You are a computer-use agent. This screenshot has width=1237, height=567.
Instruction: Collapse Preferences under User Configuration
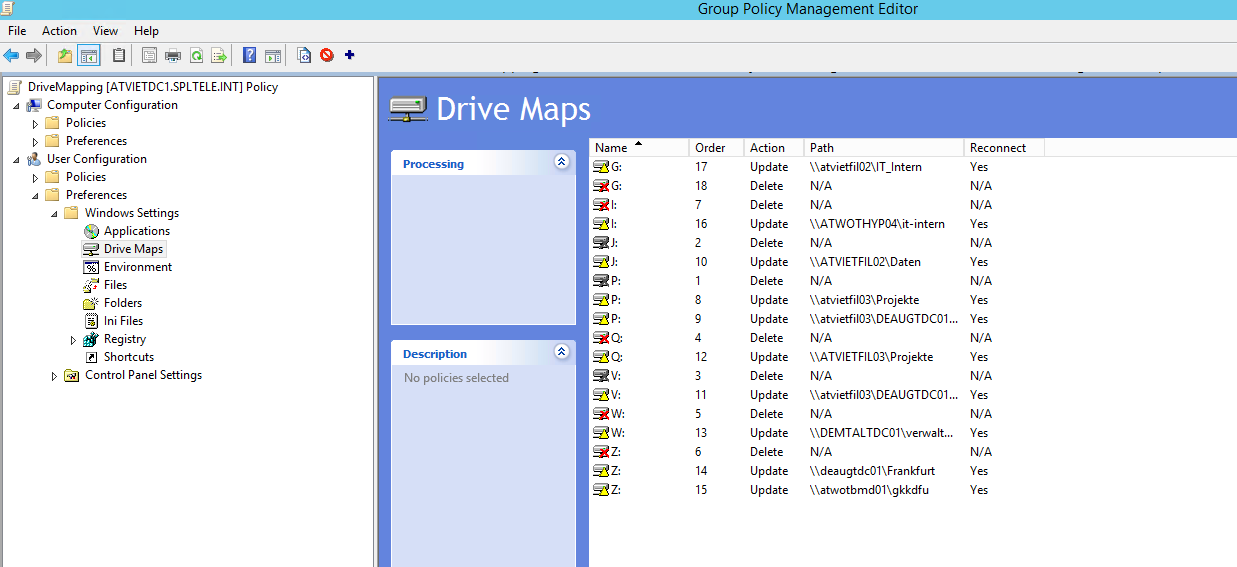36,196
